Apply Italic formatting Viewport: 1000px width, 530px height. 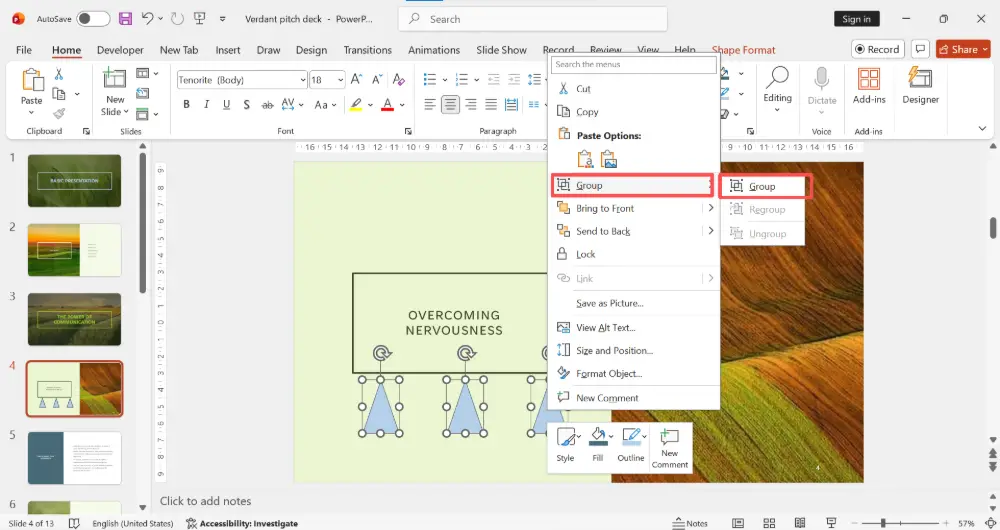(x=206, y=104)
